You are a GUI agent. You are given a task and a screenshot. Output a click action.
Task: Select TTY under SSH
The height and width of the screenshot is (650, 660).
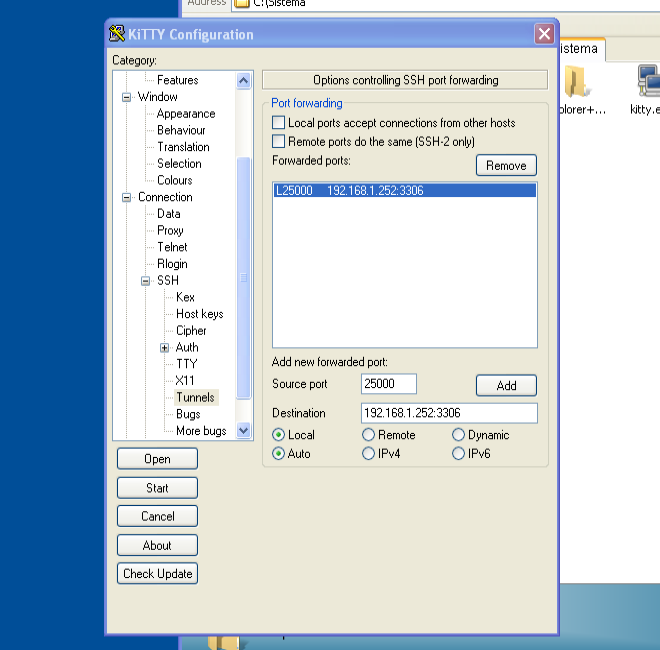186,364
